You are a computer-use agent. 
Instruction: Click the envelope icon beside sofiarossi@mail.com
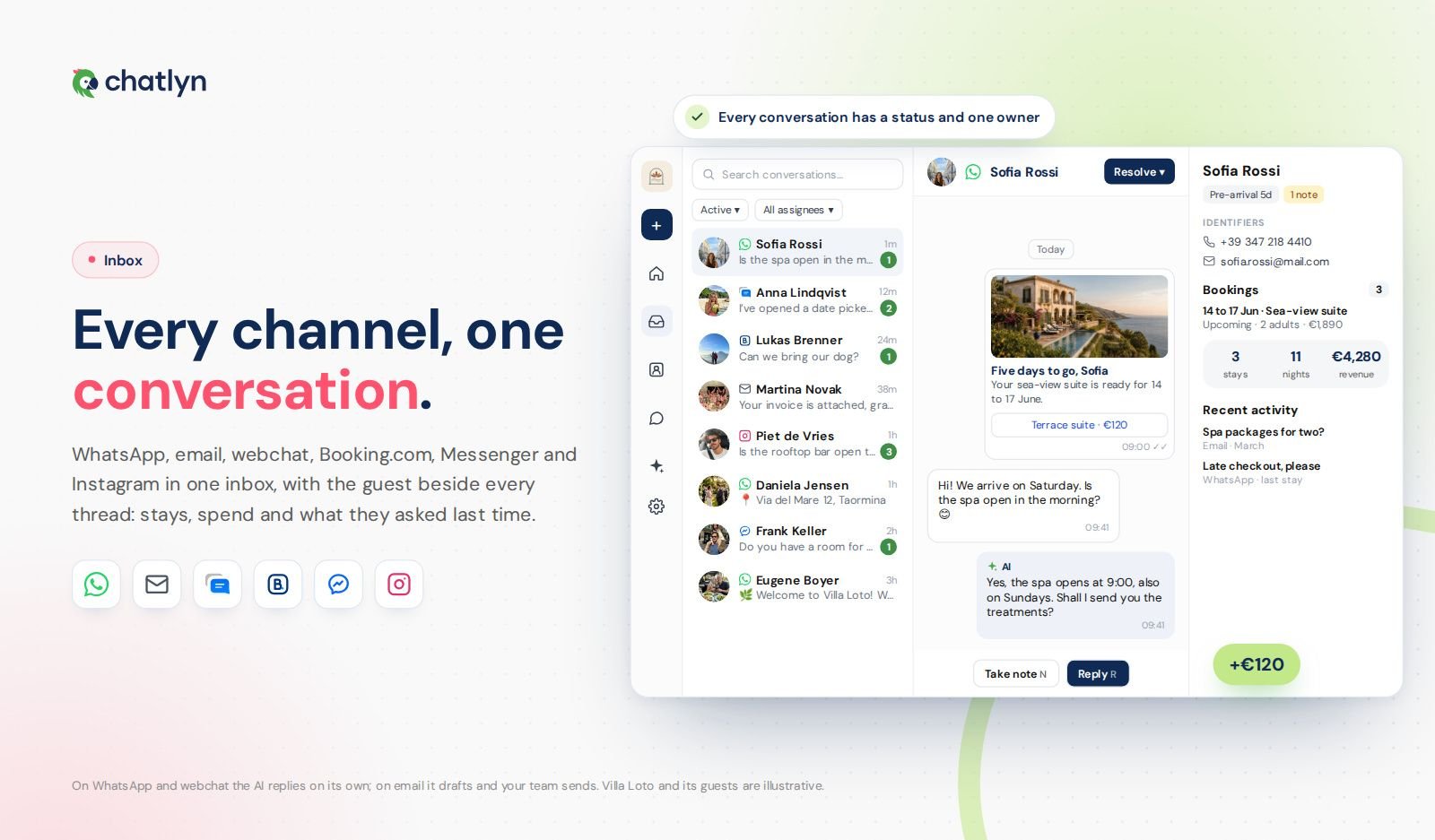point(1209,262)
